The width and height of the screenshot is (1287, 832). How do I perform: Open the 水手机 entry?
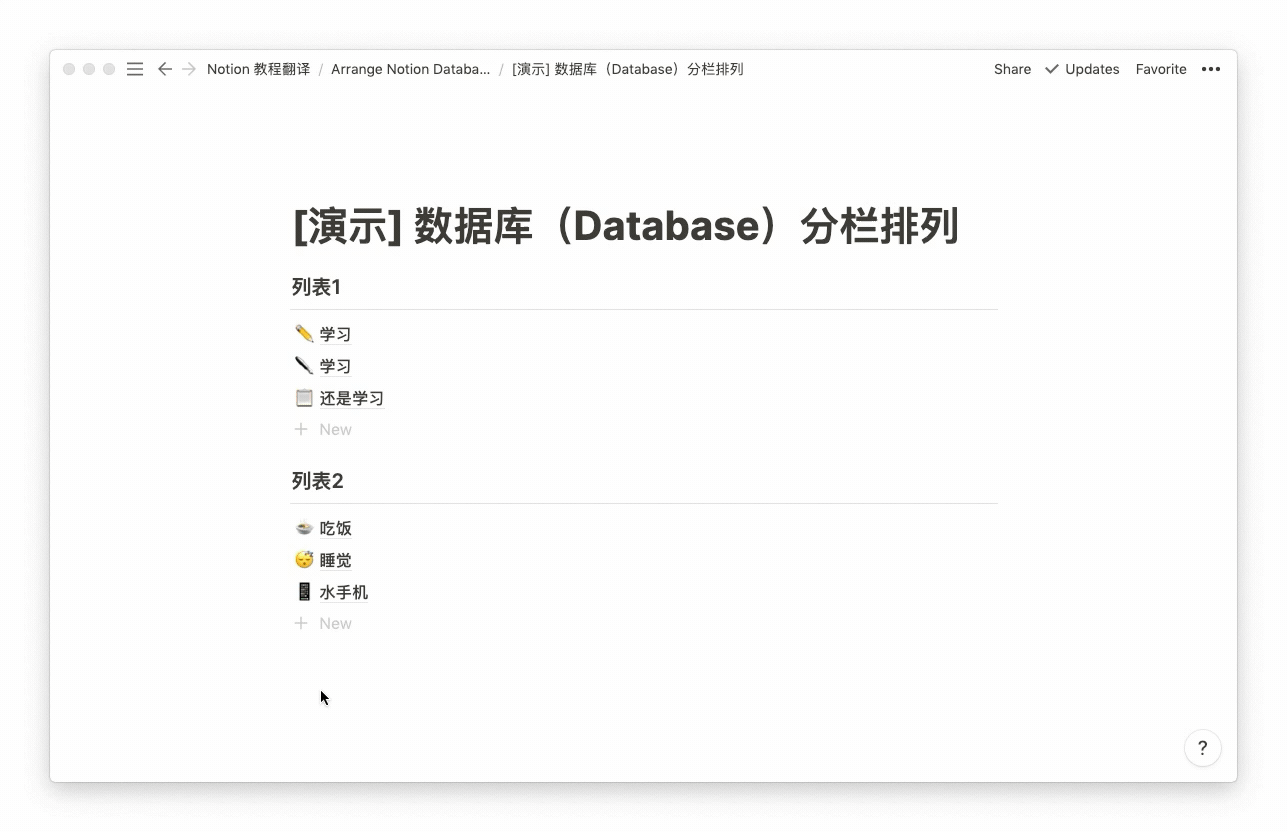pyautogui.click(x=344, y=593)
